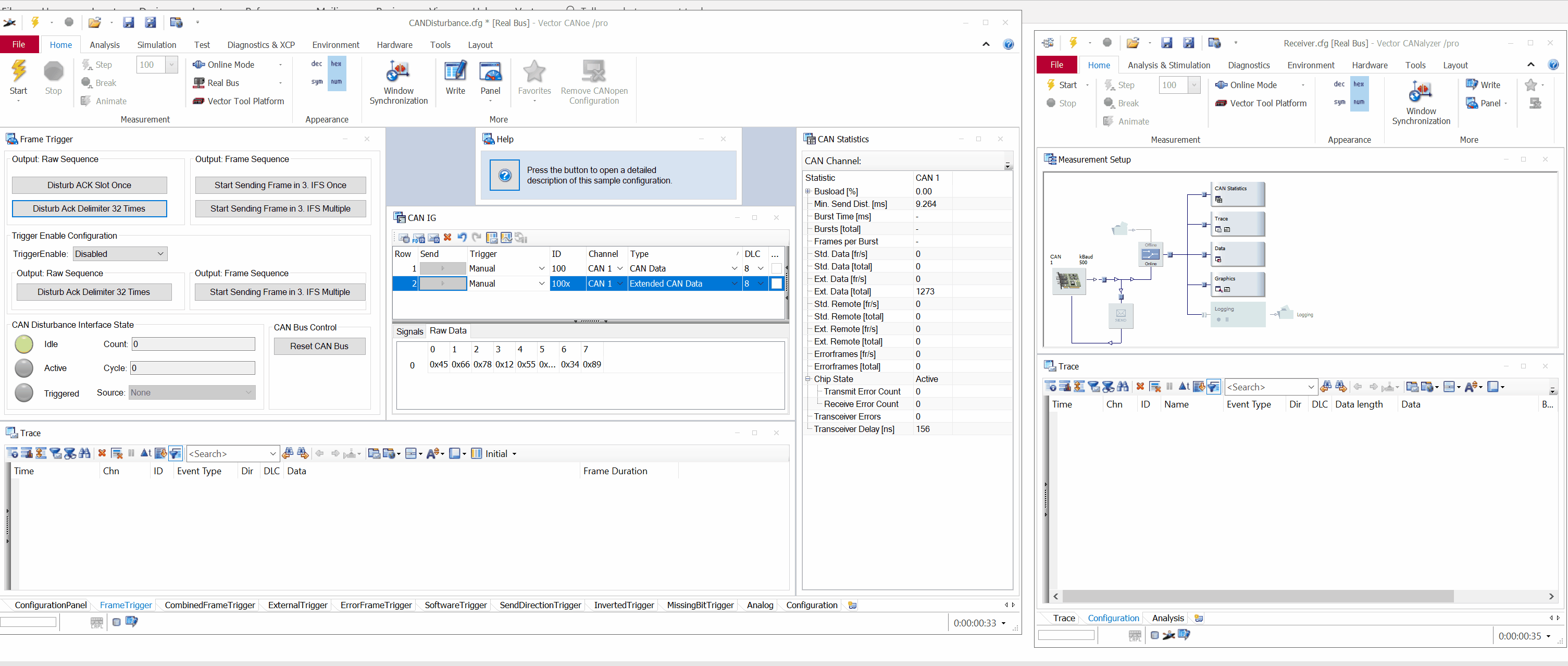The width and height of the screenshot is (1568, 666).
Task: Expand the Busload [%] tree item
Action: [808, 191]
